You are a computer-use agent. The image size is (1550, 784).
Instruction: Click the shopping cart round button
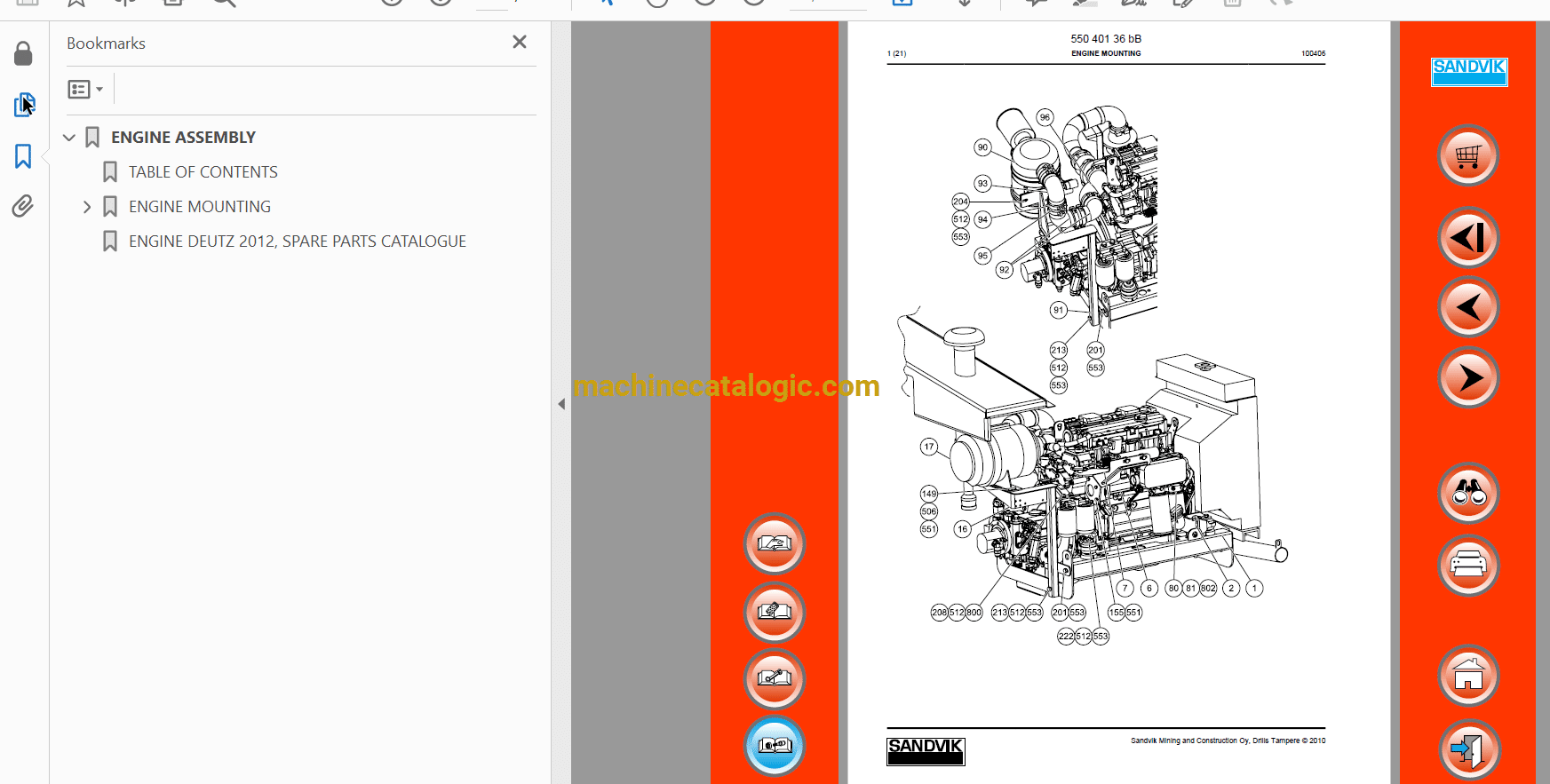click(1468, 155)
